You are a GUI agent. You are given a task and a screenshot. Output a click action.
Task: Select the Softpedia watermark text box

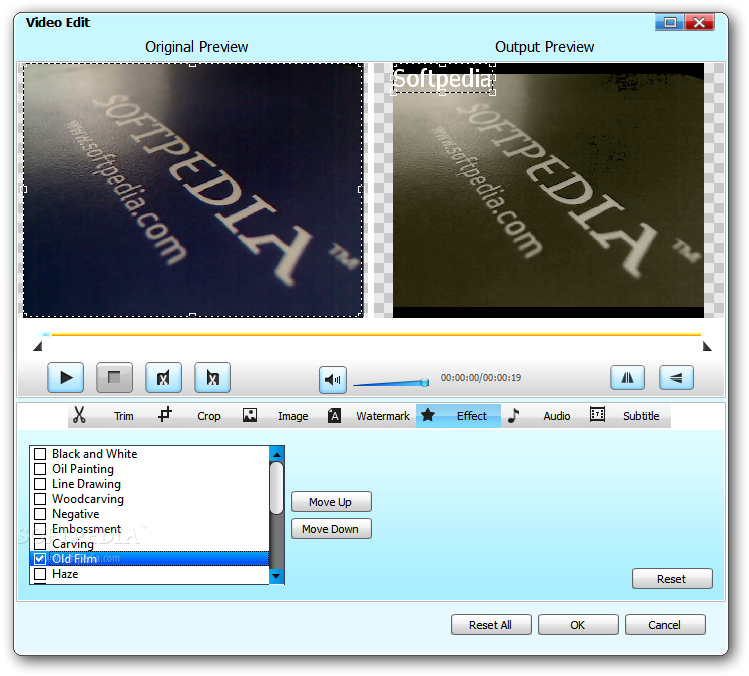tap(443, 79)
